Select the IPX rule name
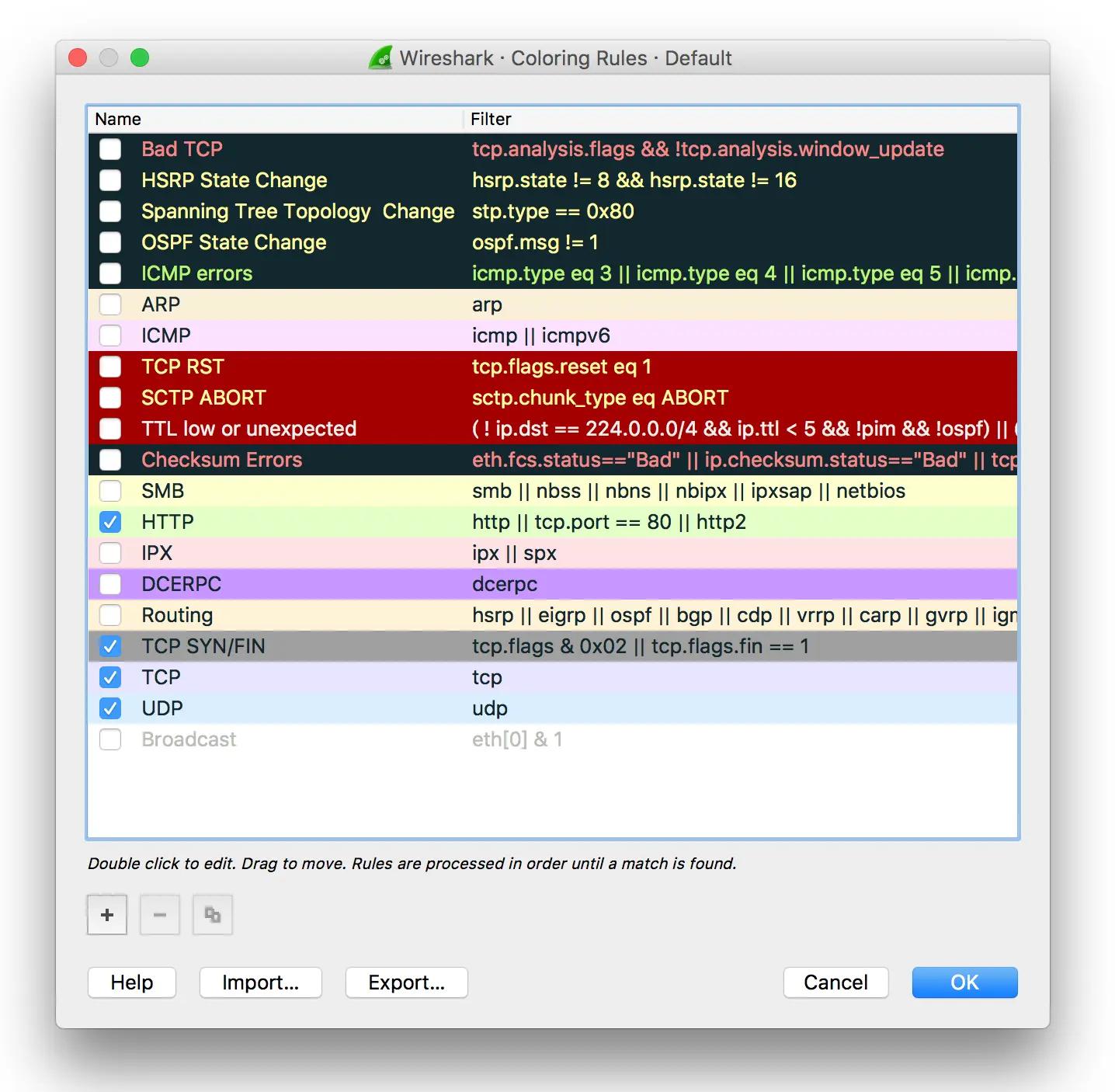This screenshot has width=1115, height=1092. coord(157,553)
